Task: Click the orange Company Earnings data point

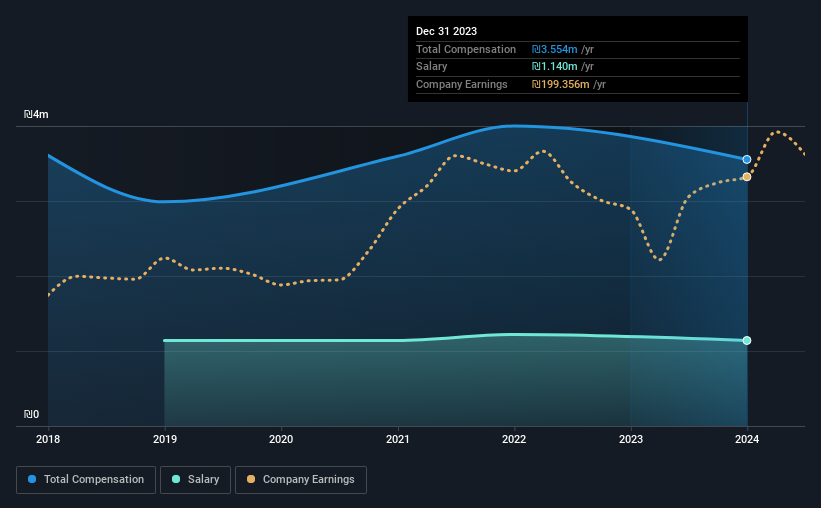Action: [x=747, y=177]
